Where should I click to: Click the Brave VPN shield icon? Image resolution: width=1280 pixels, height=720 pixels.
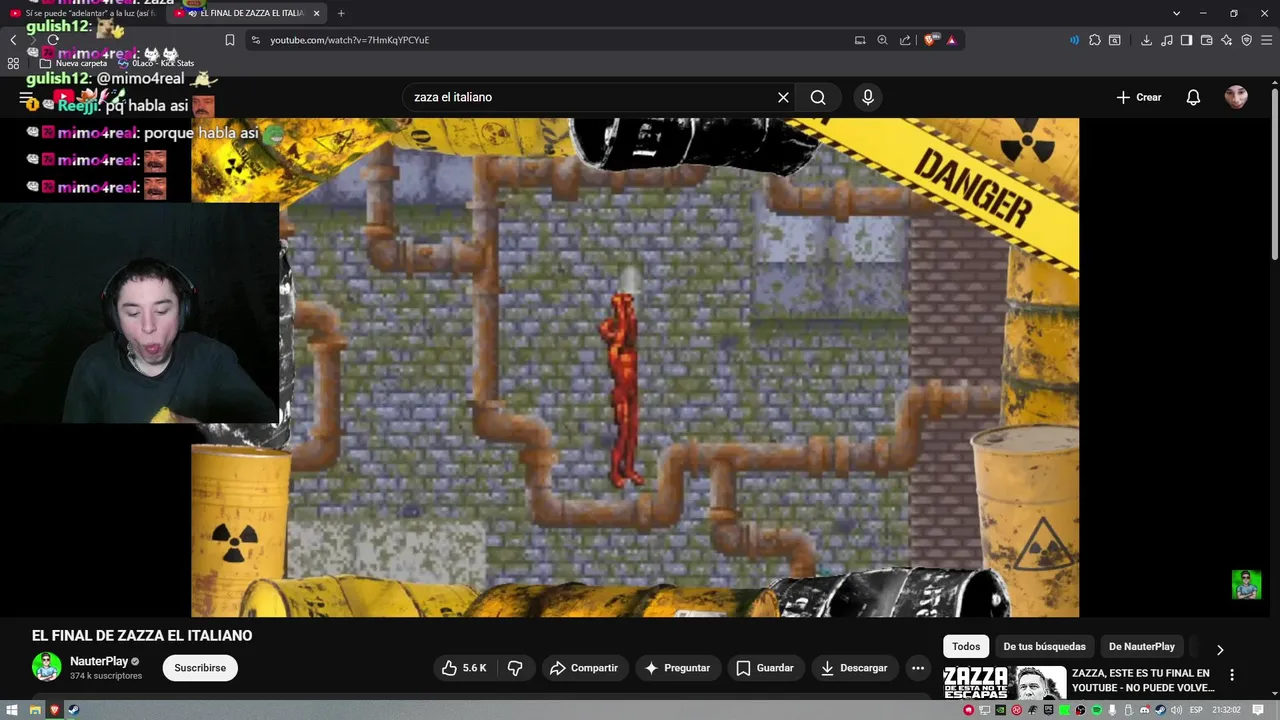(1246, 40)
